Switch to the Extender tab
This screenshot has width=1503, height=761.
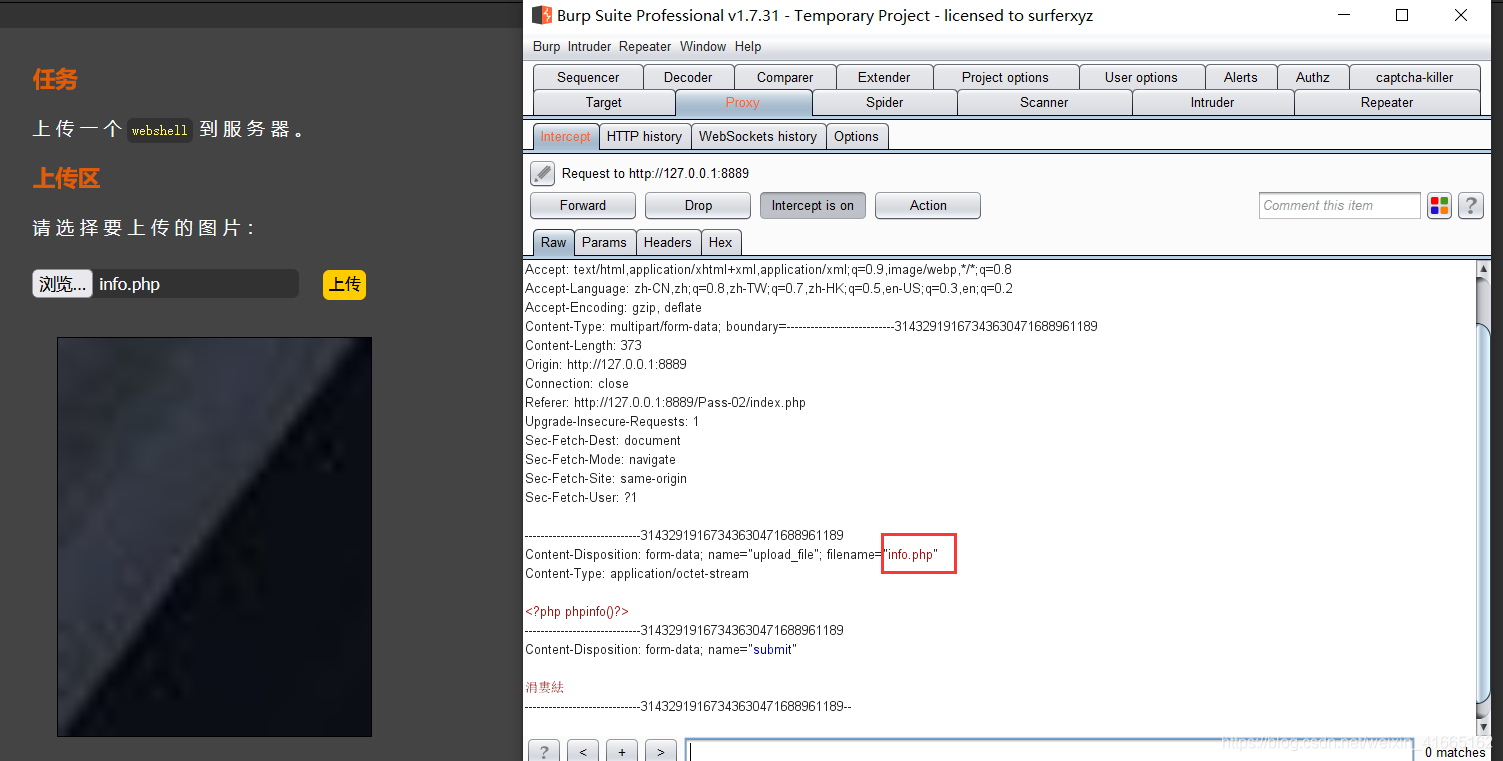pyautogui.click(x=884, y=77)
